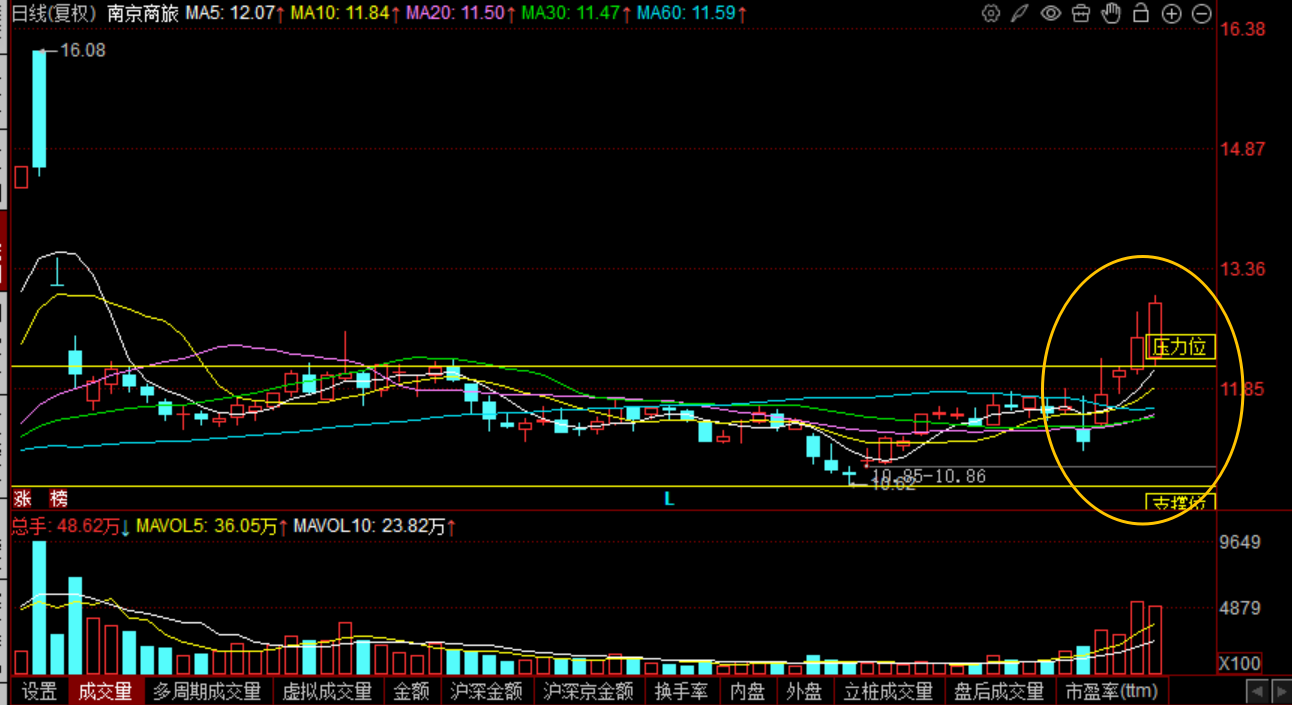Click the 榜 marker on the left

pyautogui.click(x=58, y=498)
